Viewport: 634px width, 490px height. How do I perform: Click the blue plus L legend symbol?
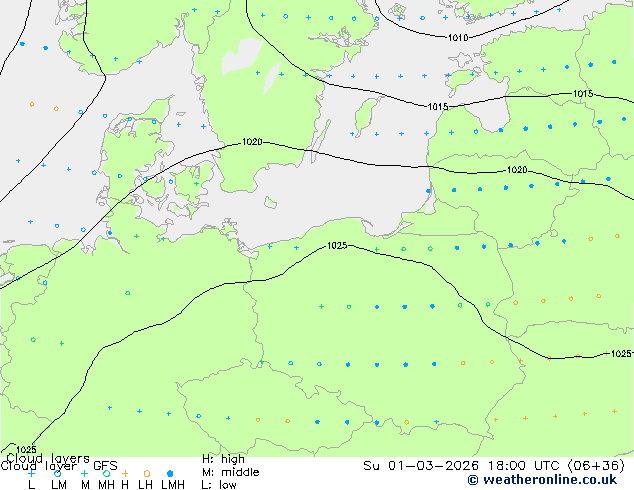[x=31, y=473]
